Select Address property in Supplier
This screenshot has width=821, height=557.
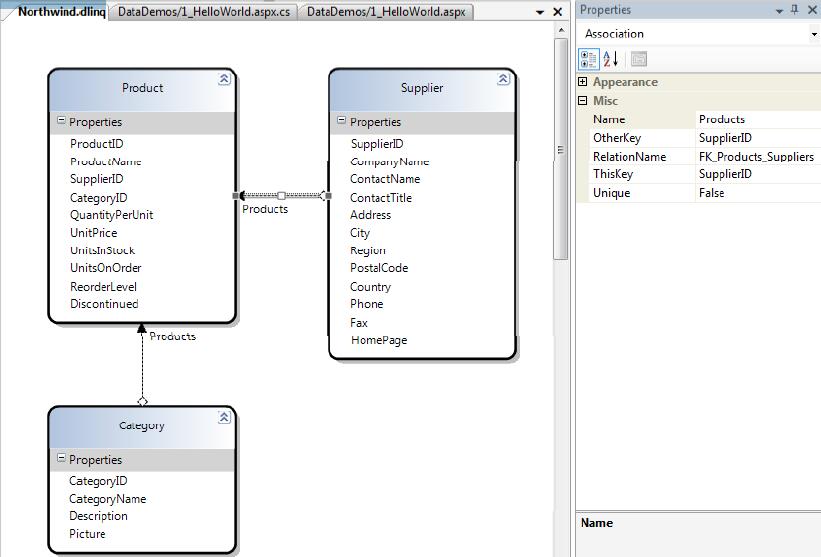370,215
